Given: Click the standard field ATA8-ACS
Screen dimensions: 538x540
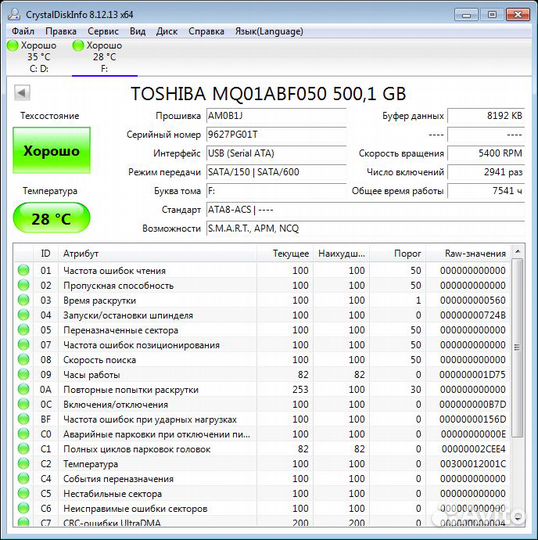Looking at the screenshot, I should coord(365,209).
